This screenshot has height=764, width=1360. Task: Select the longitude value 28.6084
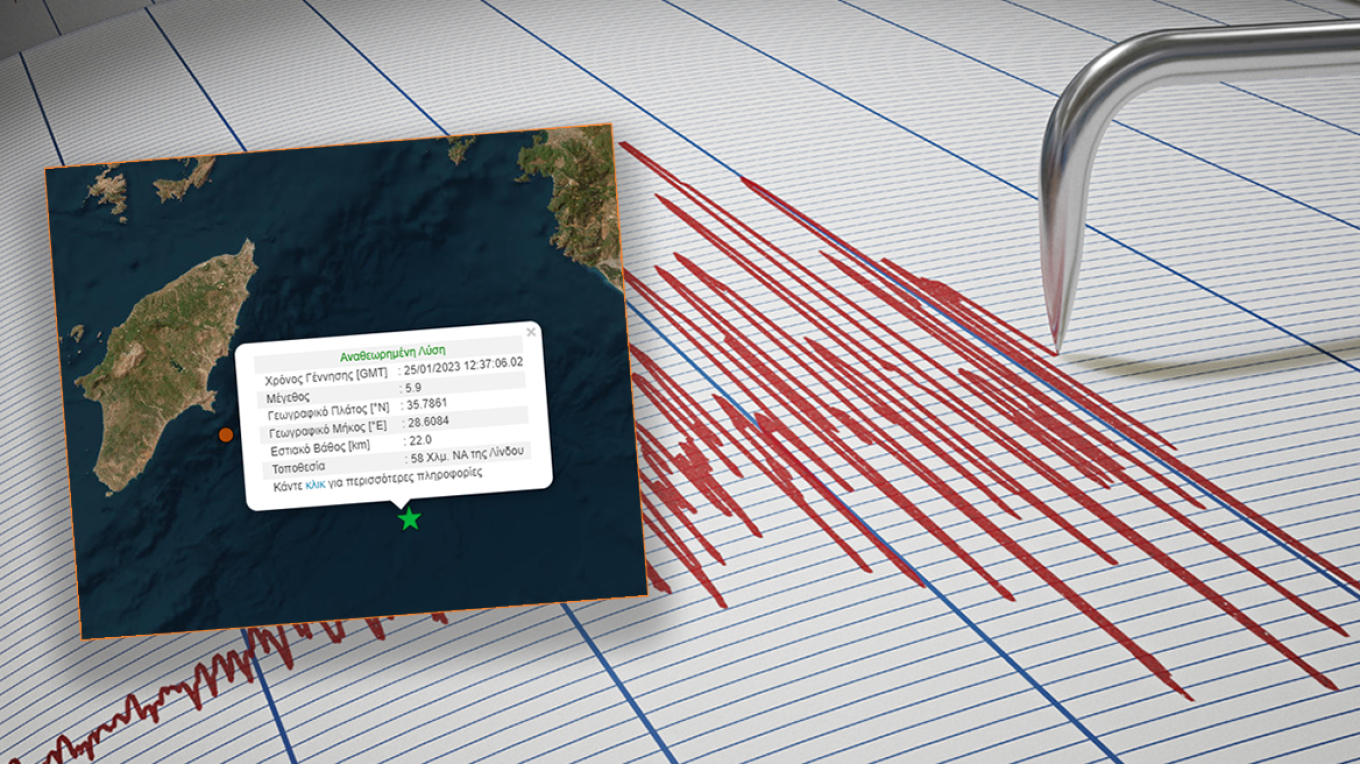tap(427, 423)
